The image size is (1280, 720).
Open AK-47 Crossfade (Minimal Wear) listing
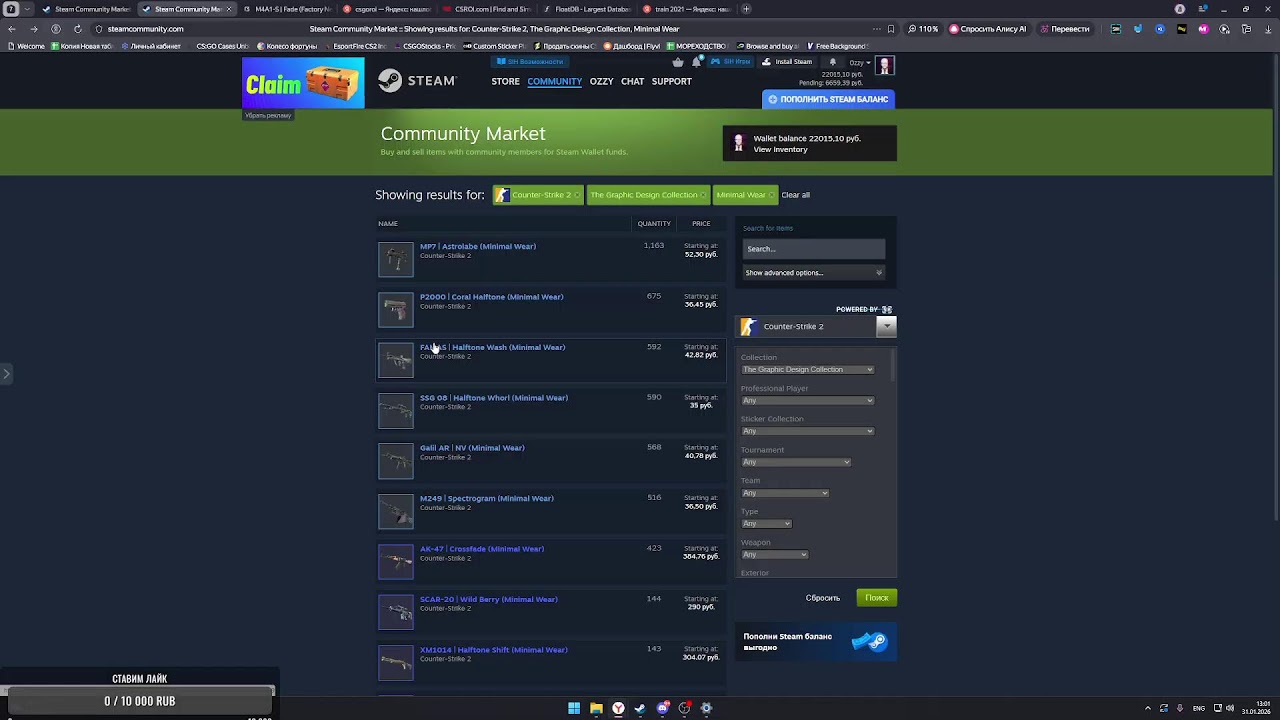pos(482,549)
